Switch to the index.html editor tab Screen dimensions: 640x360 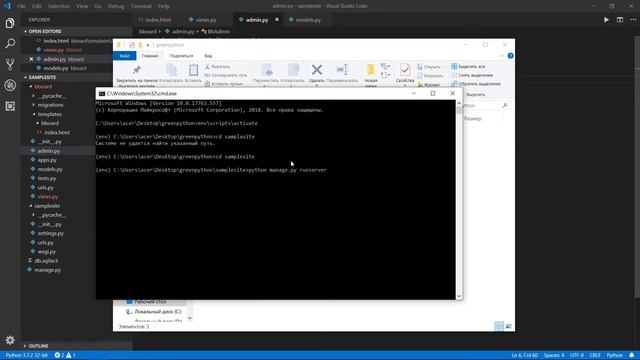pyautogui.click(x=158, y=20)
